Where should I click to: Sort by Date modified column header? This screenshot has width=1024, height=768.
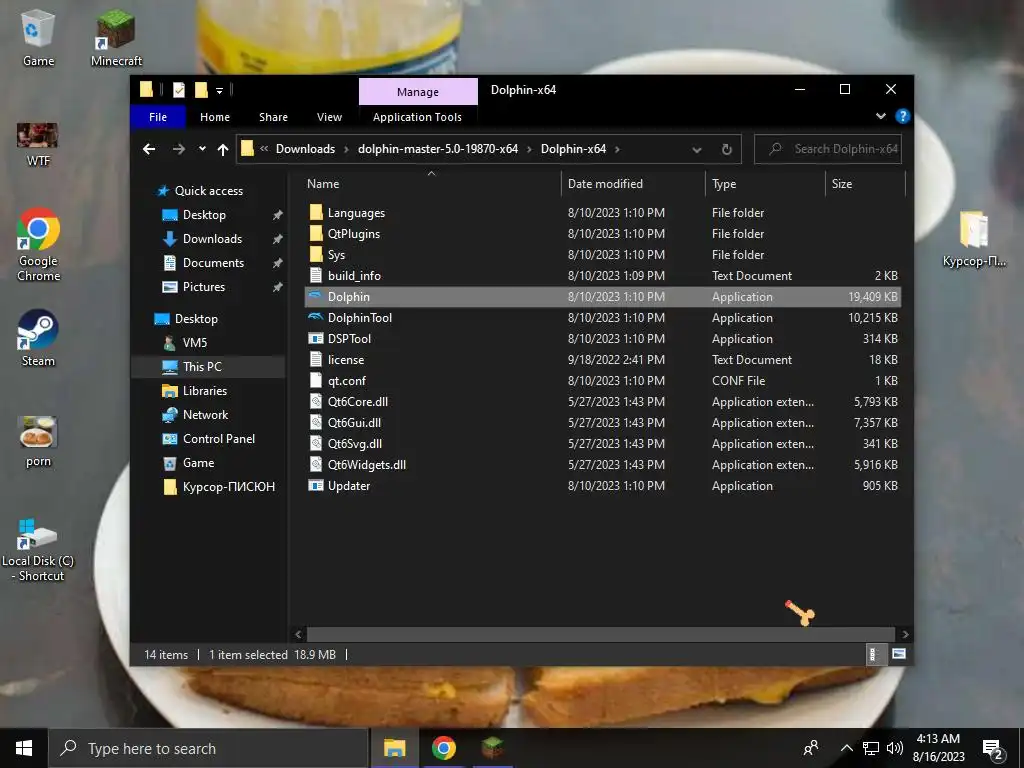tap(633, 184)
